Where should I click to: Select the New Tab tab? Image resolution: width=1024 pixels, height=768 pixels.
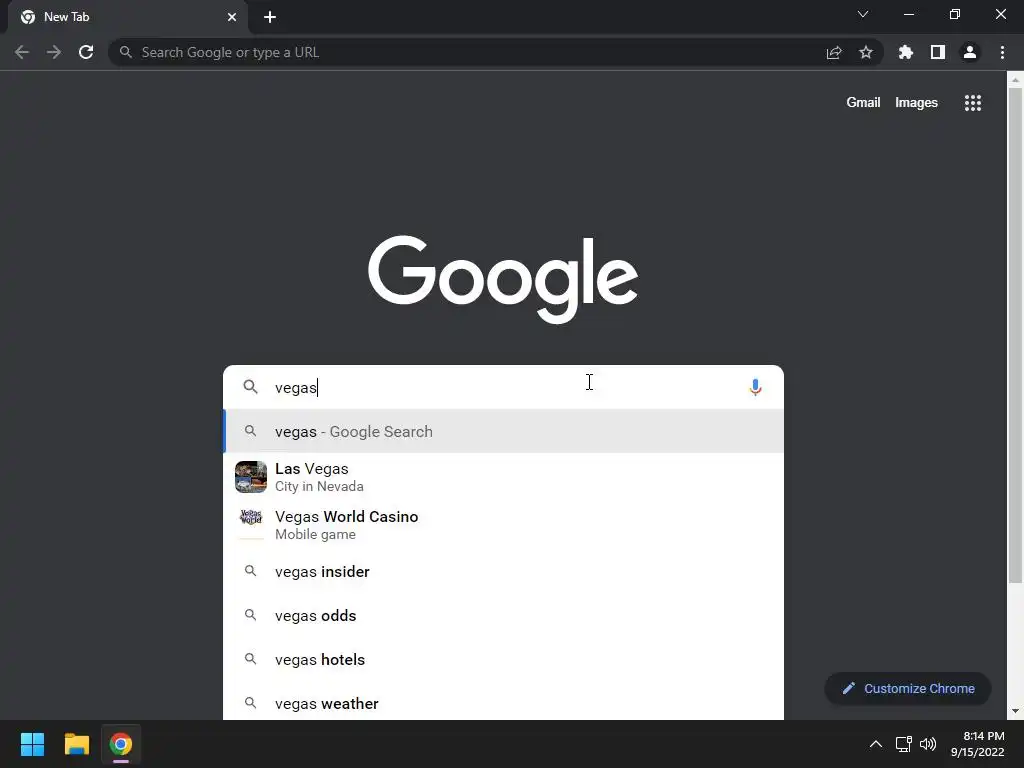(127, 17)
